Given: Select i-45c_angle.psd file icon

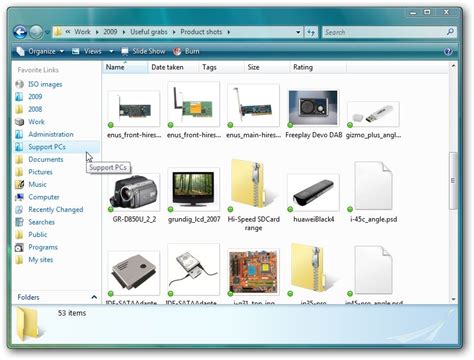Looking at the screenshot, I should (x=373, y=186).
